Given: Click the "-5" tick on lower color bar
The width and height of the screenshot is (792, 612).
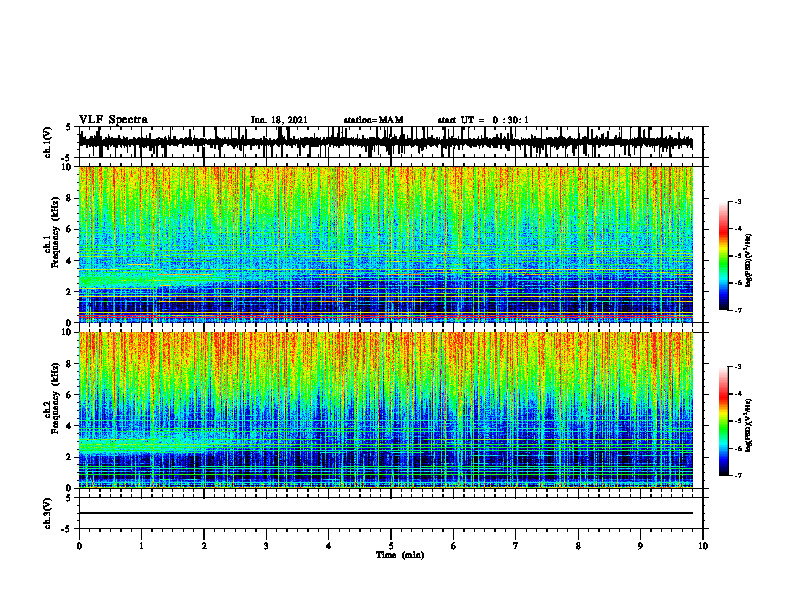Looking at the screenshot, I should tap(737, 421).
